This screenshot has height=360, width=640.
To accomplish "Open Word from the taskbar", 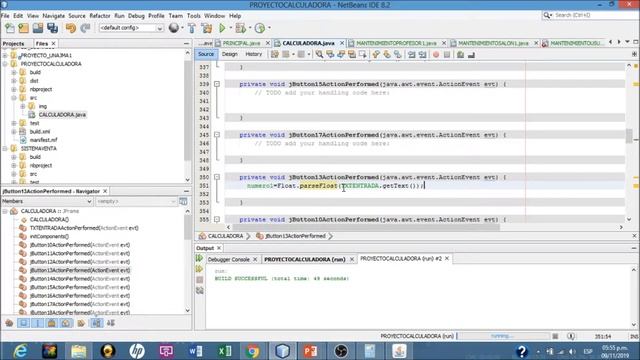I will (196, 351).
